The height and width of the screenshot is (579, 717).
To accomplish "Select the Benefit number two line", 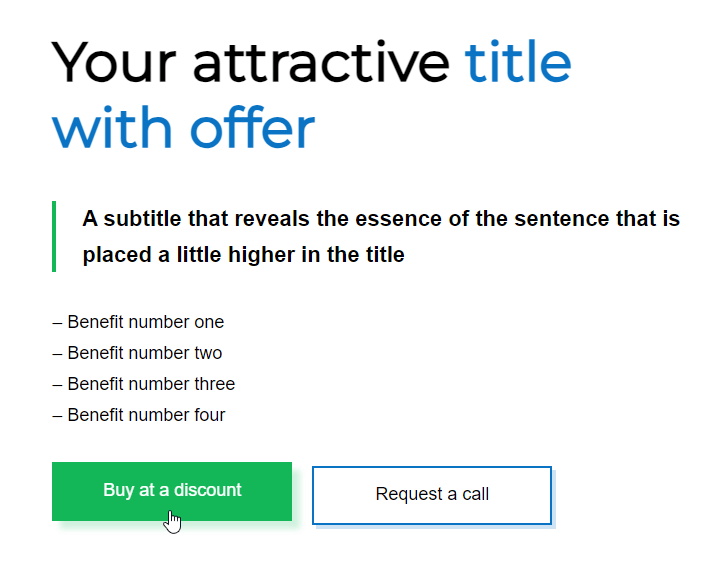I will pyautogui.click(x=144, y=353).
